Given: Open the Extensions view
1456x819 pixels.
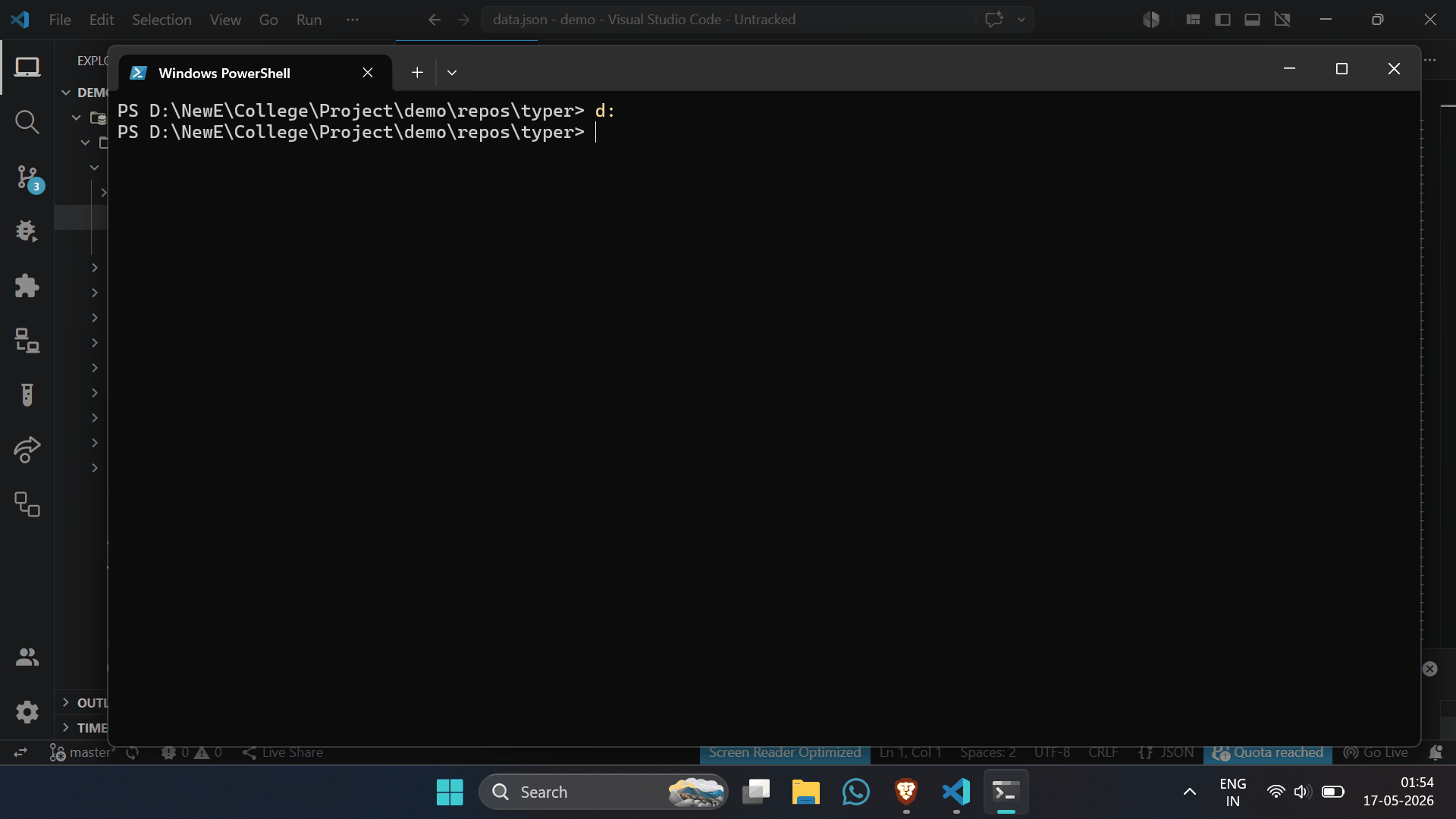Looking at the screenshot, I should (x=27, y=286).
